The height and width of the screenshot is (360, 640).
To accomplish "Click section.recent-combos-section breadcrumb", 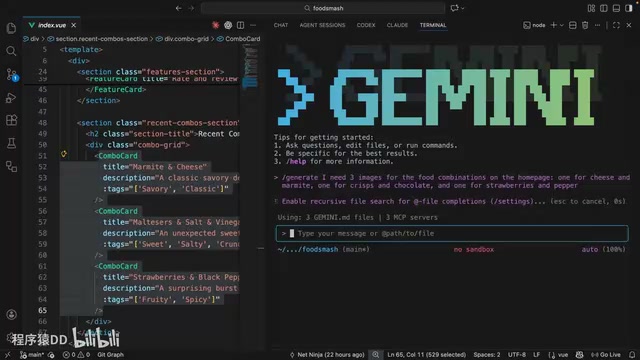I will coord(98,39).
